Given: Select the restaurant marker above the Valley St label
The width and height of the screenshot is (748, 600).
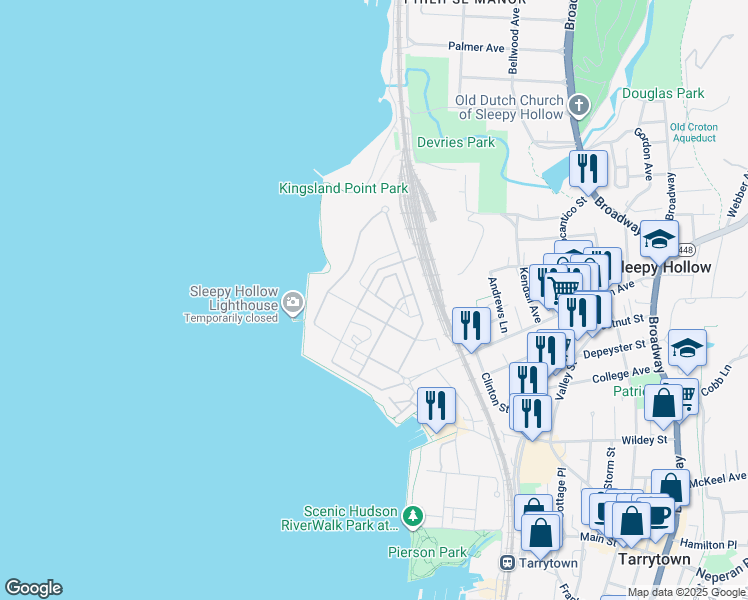Looking at the screenshot, I should pyautogui.click(x=546, y=351).
